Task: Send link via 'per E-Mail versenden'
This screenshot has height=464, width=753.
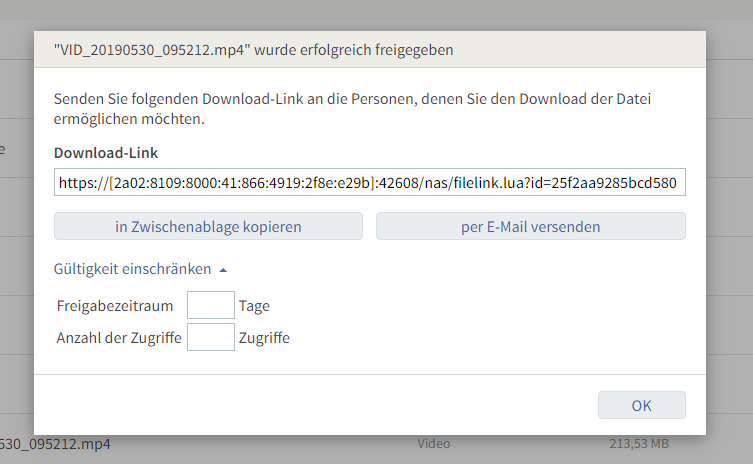Action: [x=531, y=226]
